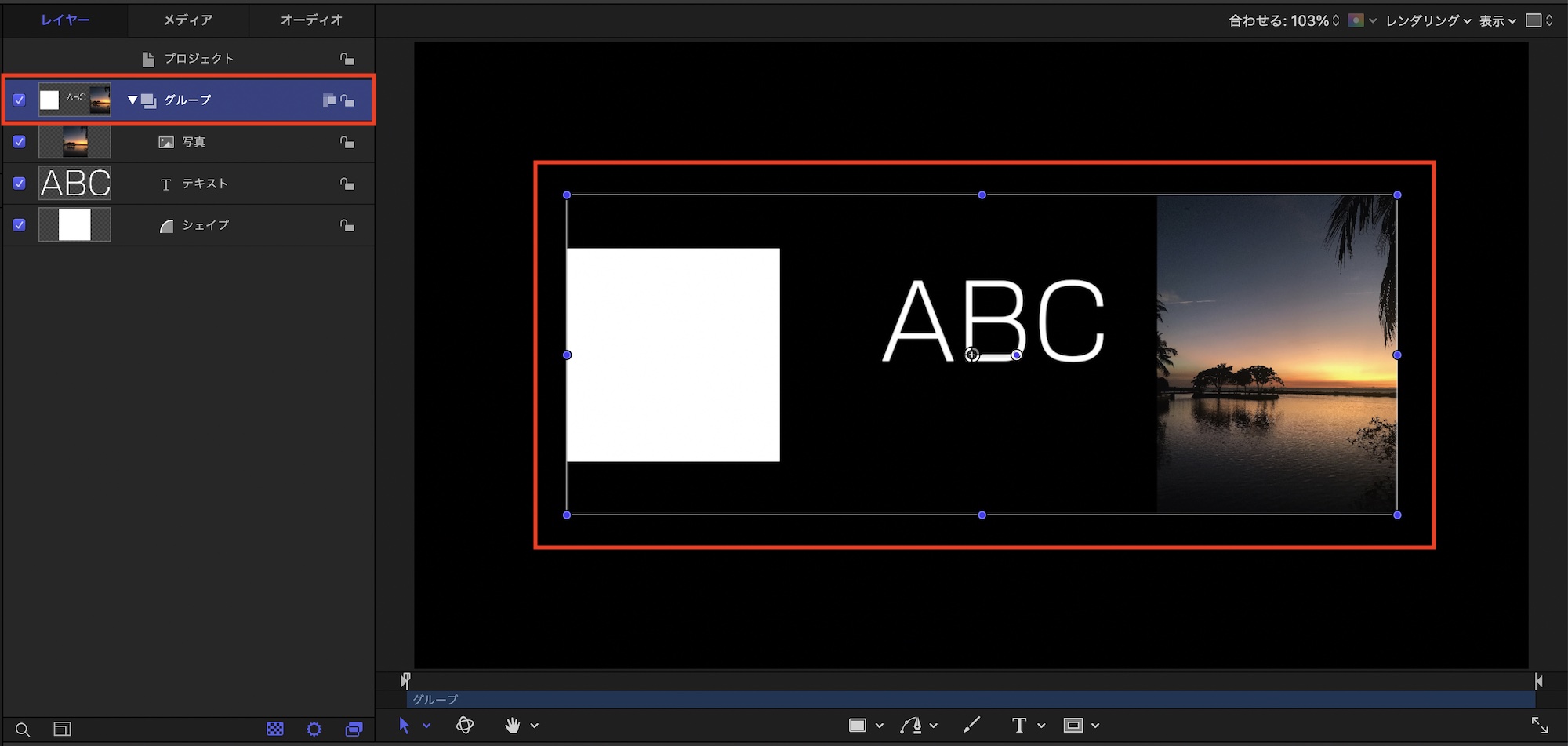
Task: Open the rectangle shape tool chevron
Action: click(x=880, y=726)
